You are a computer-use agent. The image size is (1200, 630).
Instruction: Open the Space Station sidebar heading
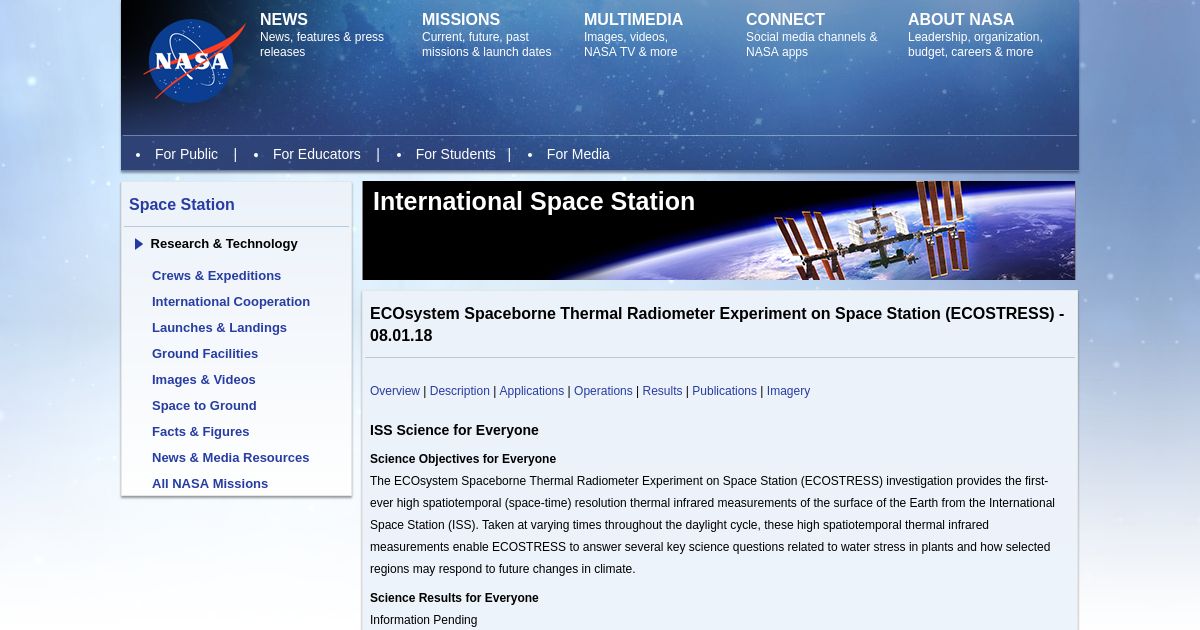[x=182, y=205]
